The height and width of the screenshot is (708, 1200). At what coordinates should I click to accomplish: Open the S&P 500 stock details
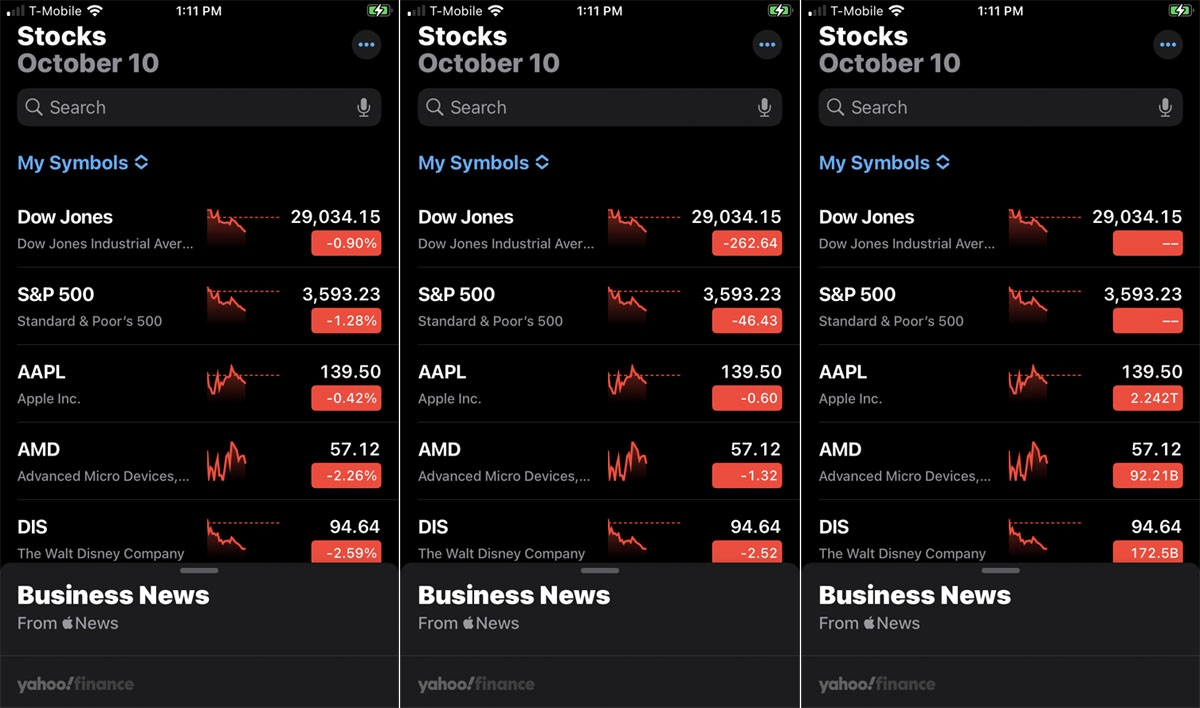tap(100, 305)
